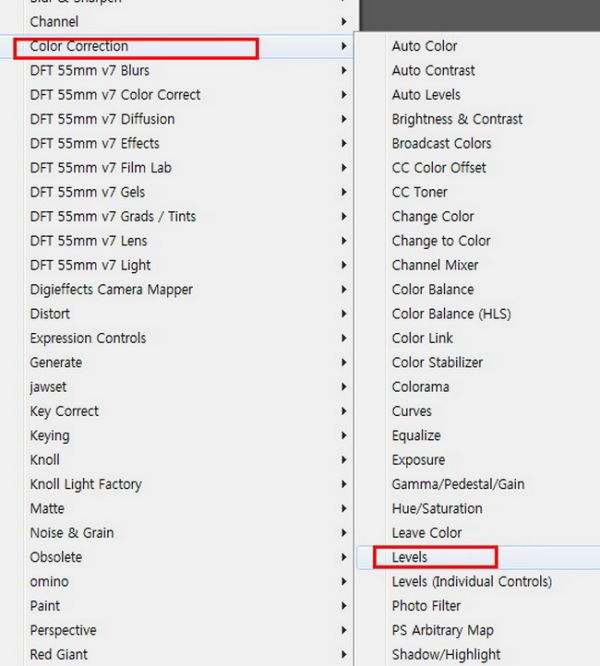600x666 pixels.
Task: Open the Keying effects category
Action: coord(50,436)
